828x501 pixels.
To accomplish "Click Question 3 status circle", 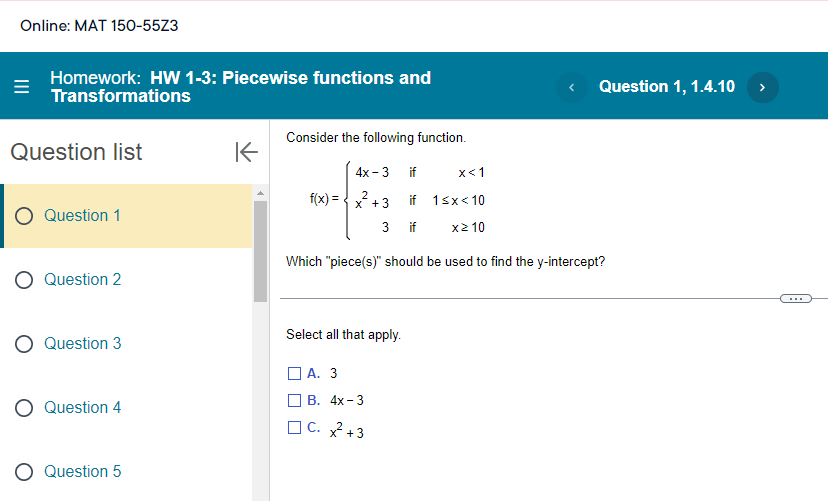I will click(x=24, y=344).
